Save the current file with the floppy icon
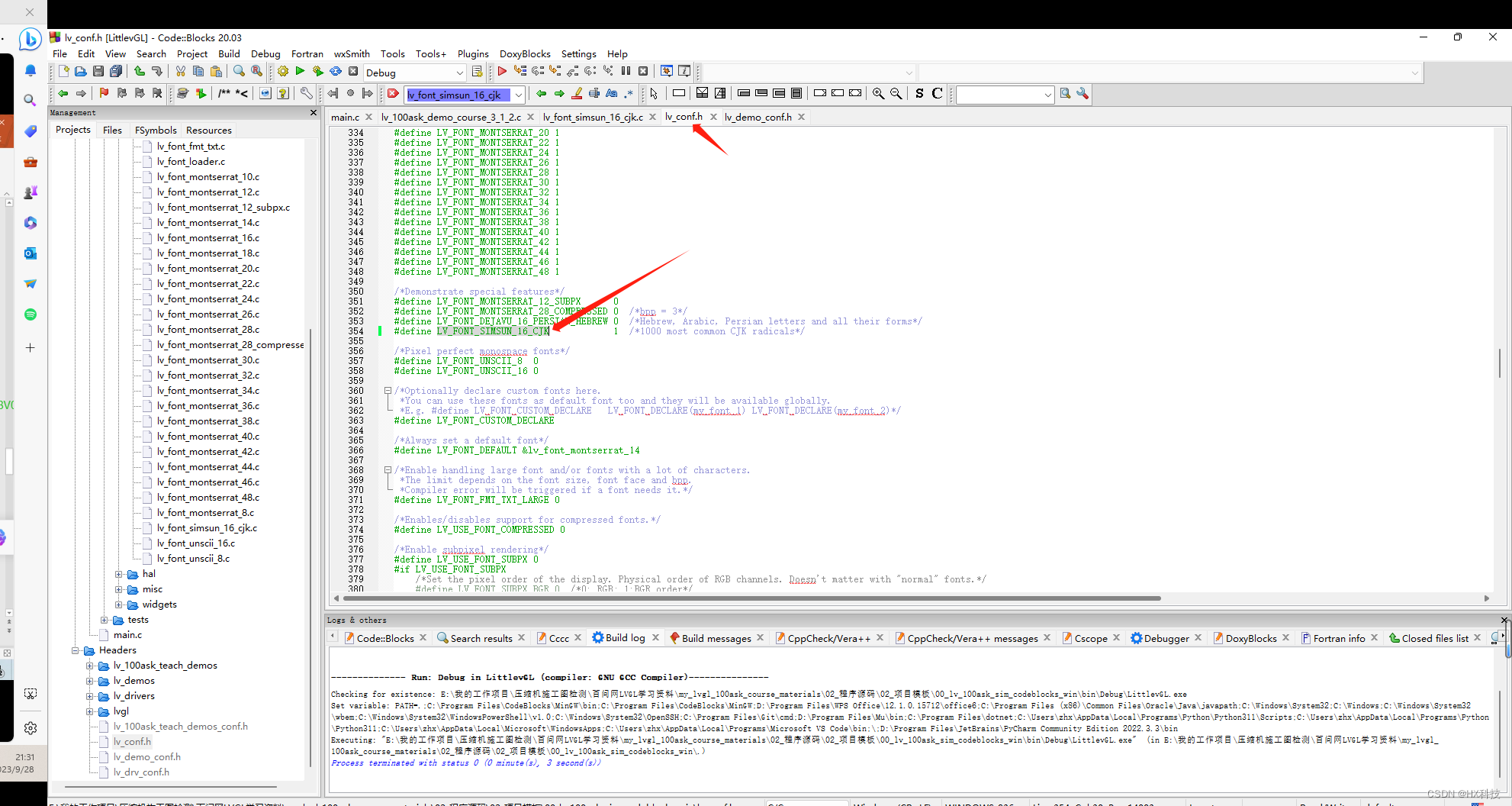Viewport: 1512px width, 806px height. click(98, 72)
